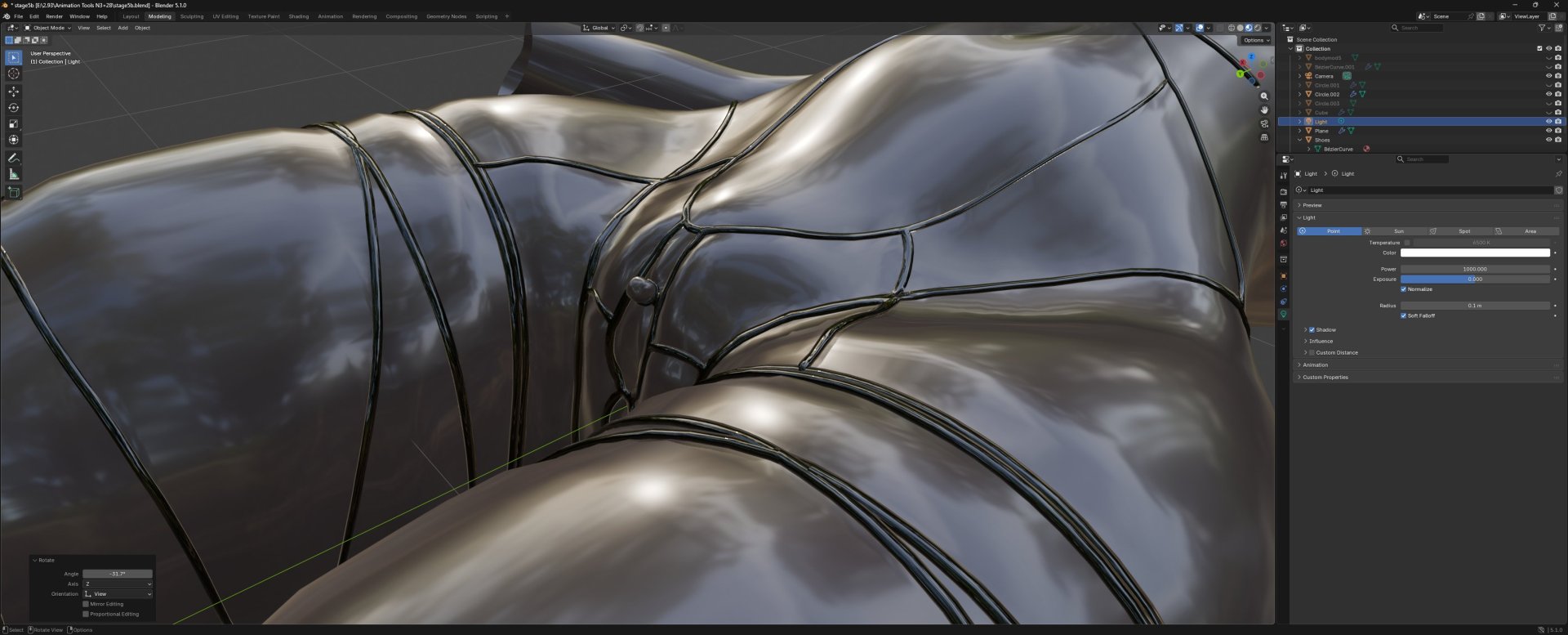Open the Object Constraints properties tab
Screen dimensions: 1568x635
pyautogui.click(x=1283, y=302)
